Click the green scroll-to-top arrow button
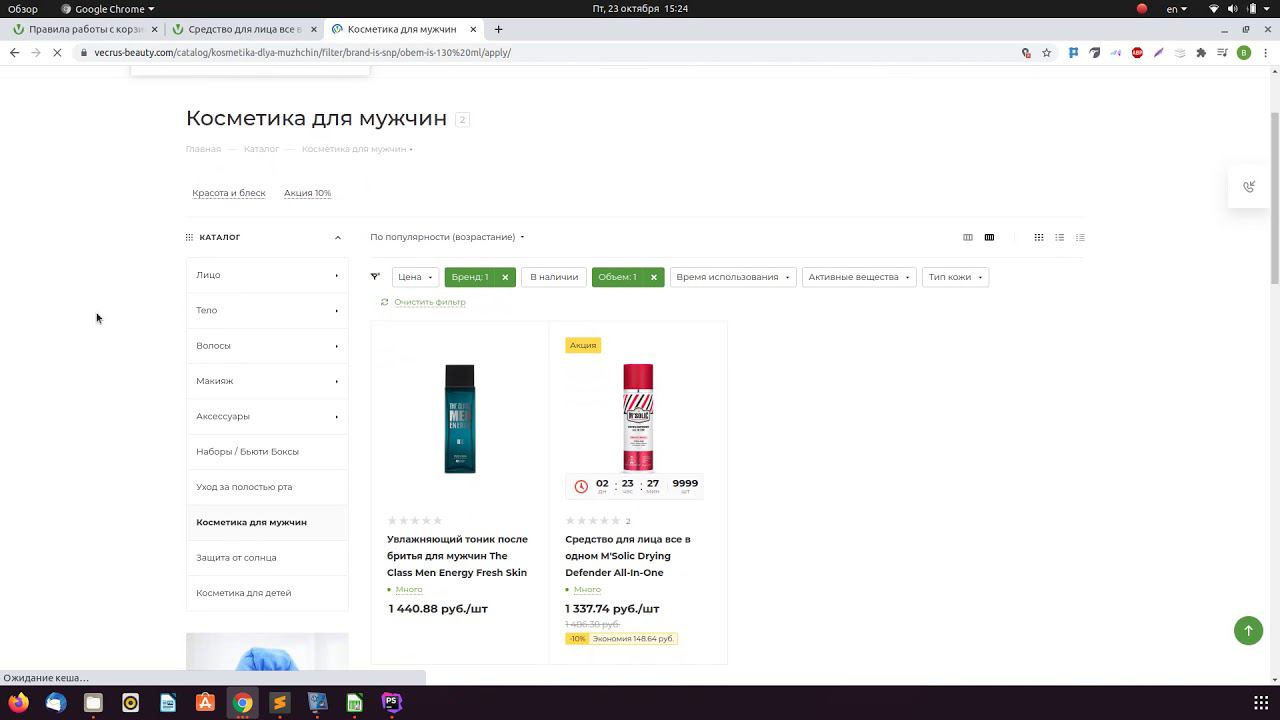Screen dimensions: 1280x720 tap(1248, 630)
